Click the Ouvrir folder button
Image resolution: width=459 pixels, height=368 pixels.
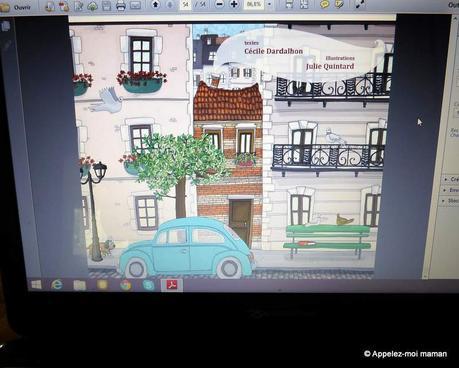15,6
